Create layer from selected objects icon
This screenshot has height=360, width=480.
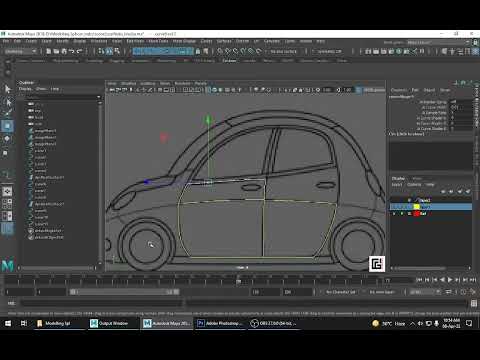(x=468, y=191)
